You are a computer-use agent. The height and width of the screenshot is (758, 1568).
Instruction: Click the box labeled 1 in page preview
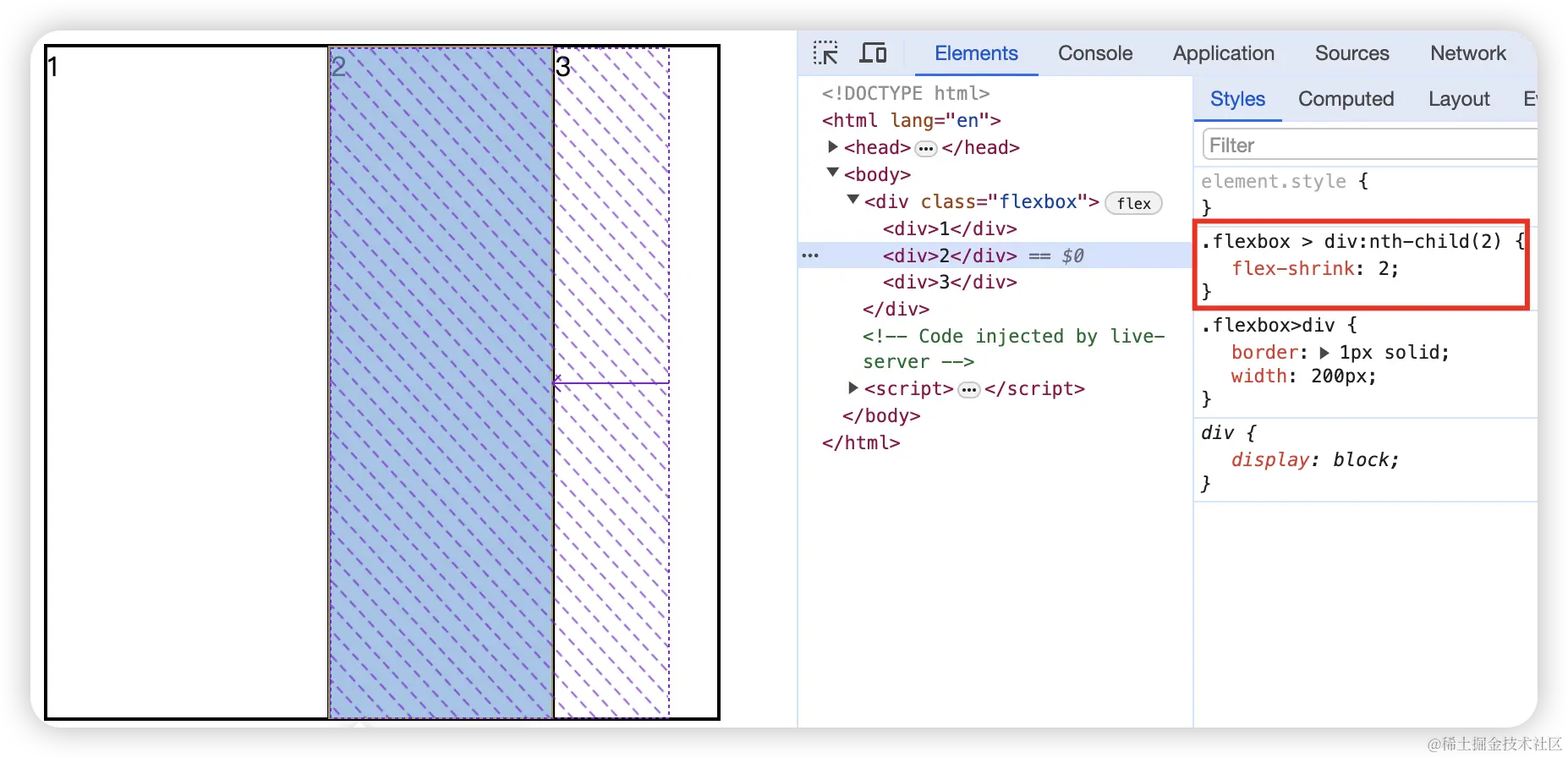pos(187,382)
